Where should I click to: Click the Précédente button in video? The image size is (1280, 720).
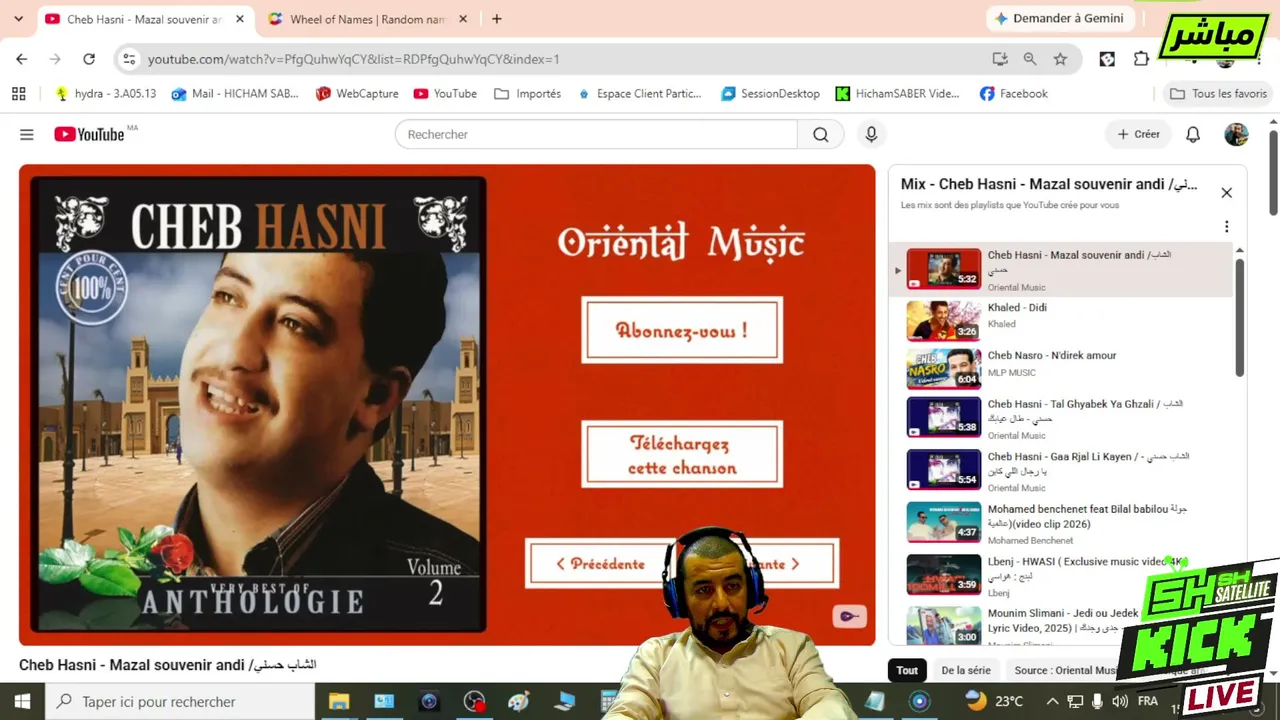pos(601,564)
